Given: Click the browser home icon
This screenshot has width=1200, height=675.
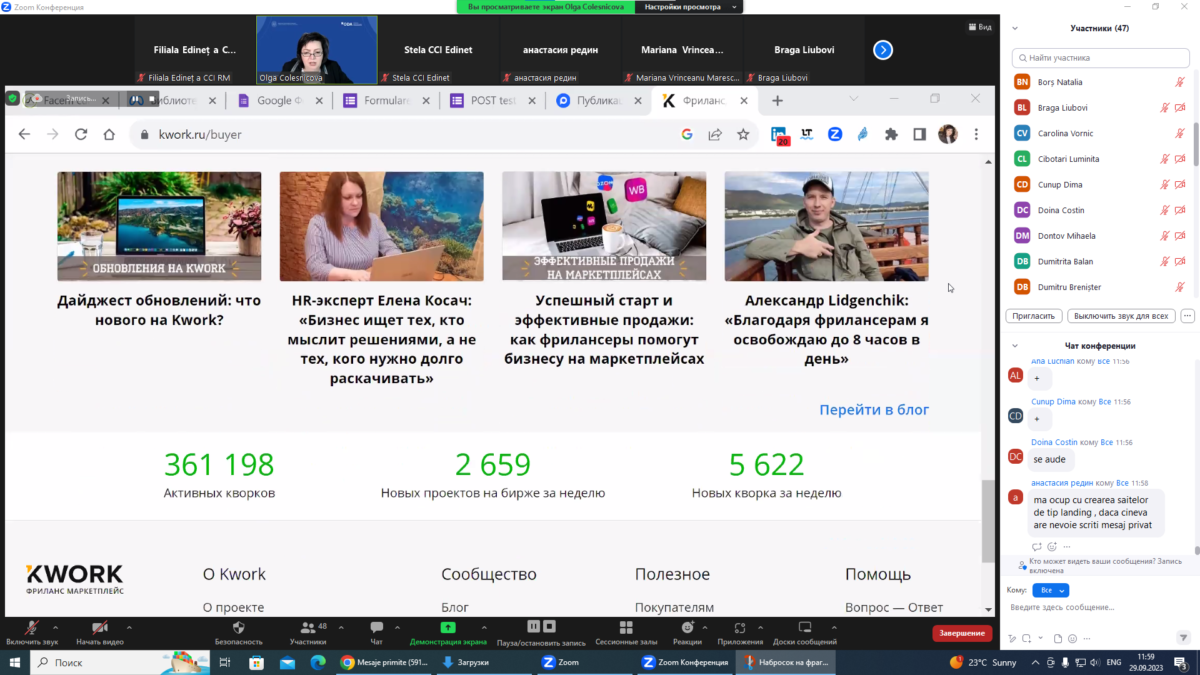Looking at the screenshot, I should pyautogui.click(x=109, y=134).
